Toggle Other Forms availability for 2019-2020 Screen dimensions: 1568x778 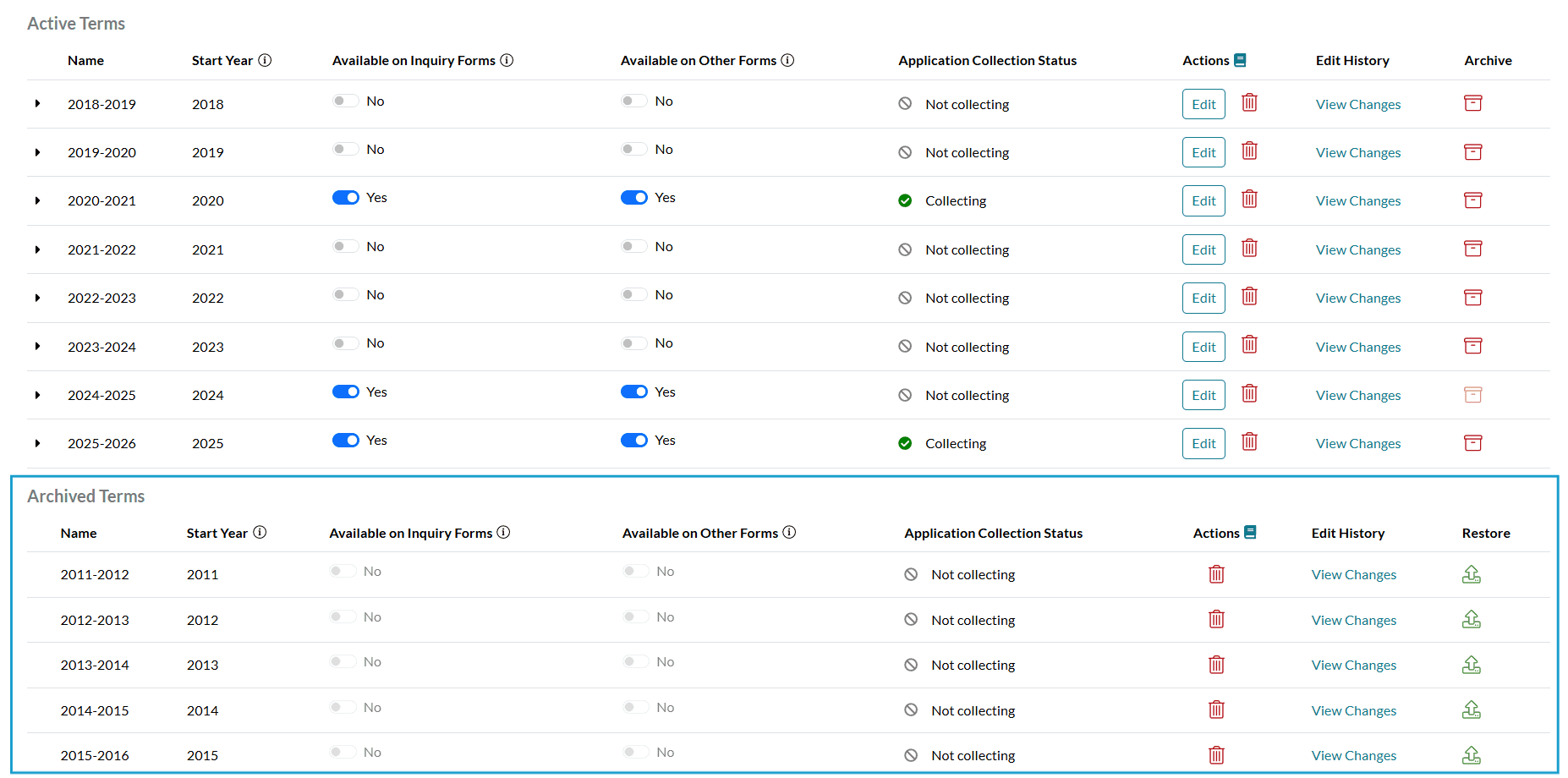(x=634, y=149)
